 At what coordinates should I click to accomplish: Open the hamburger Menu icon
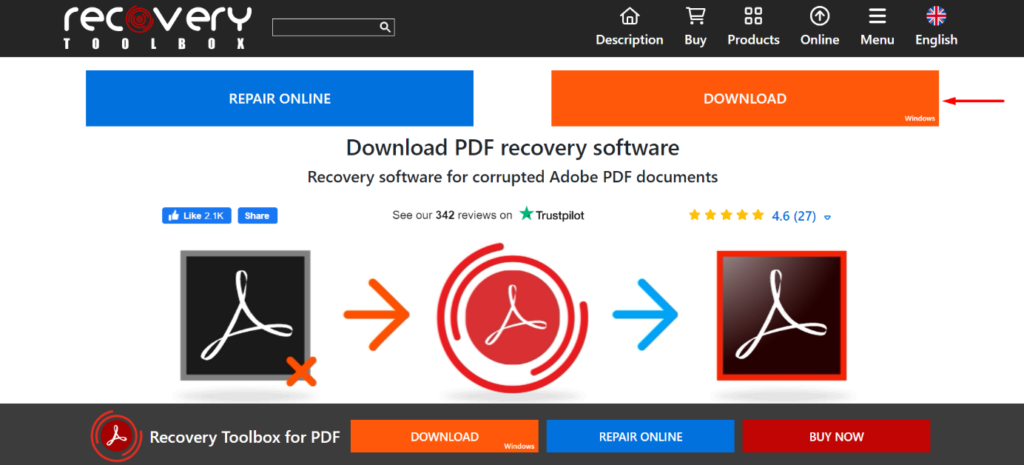pyautogui.click(x=877, y=16)
